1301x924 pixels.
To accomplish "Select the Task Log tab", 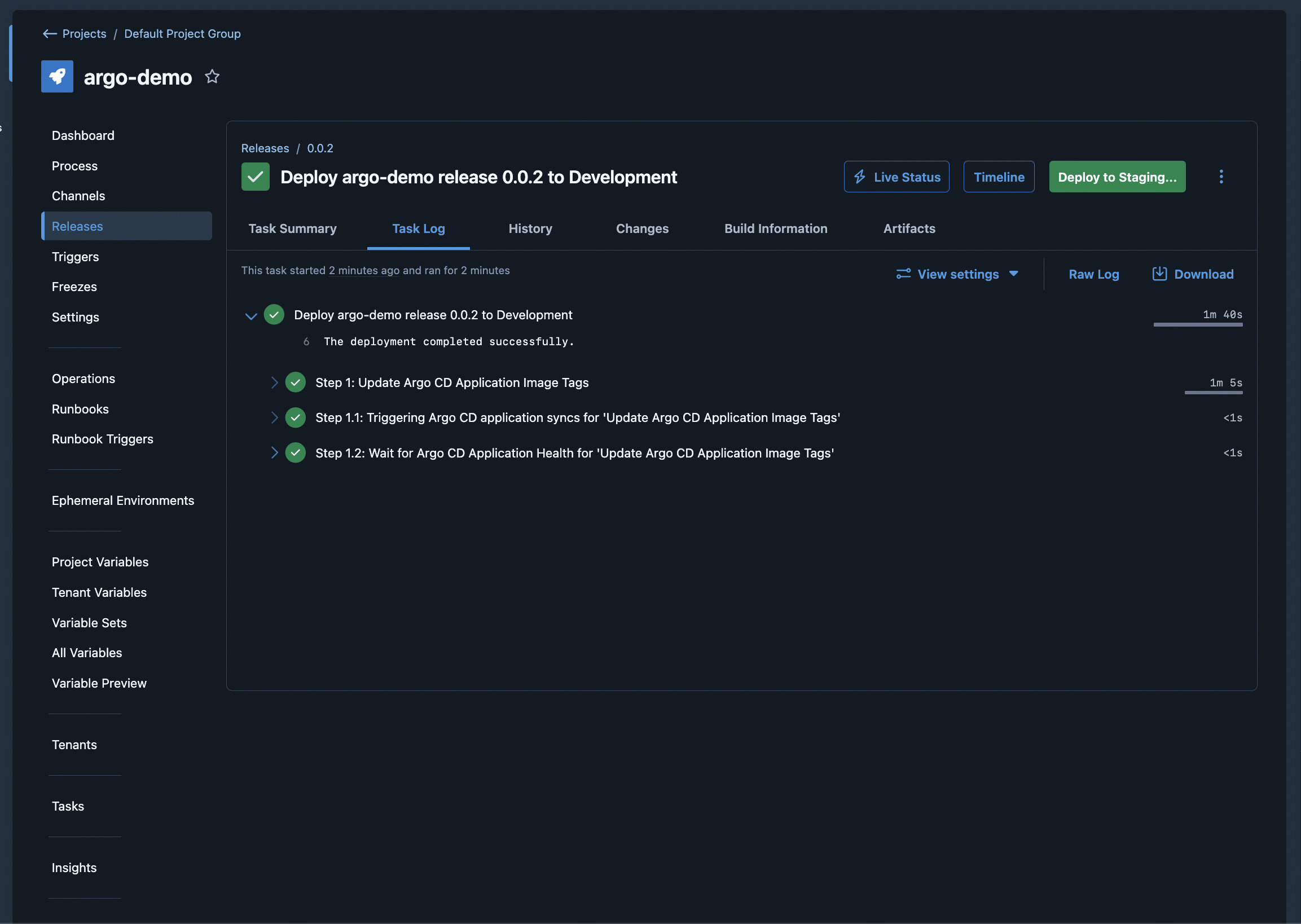I will click(418, 228).
